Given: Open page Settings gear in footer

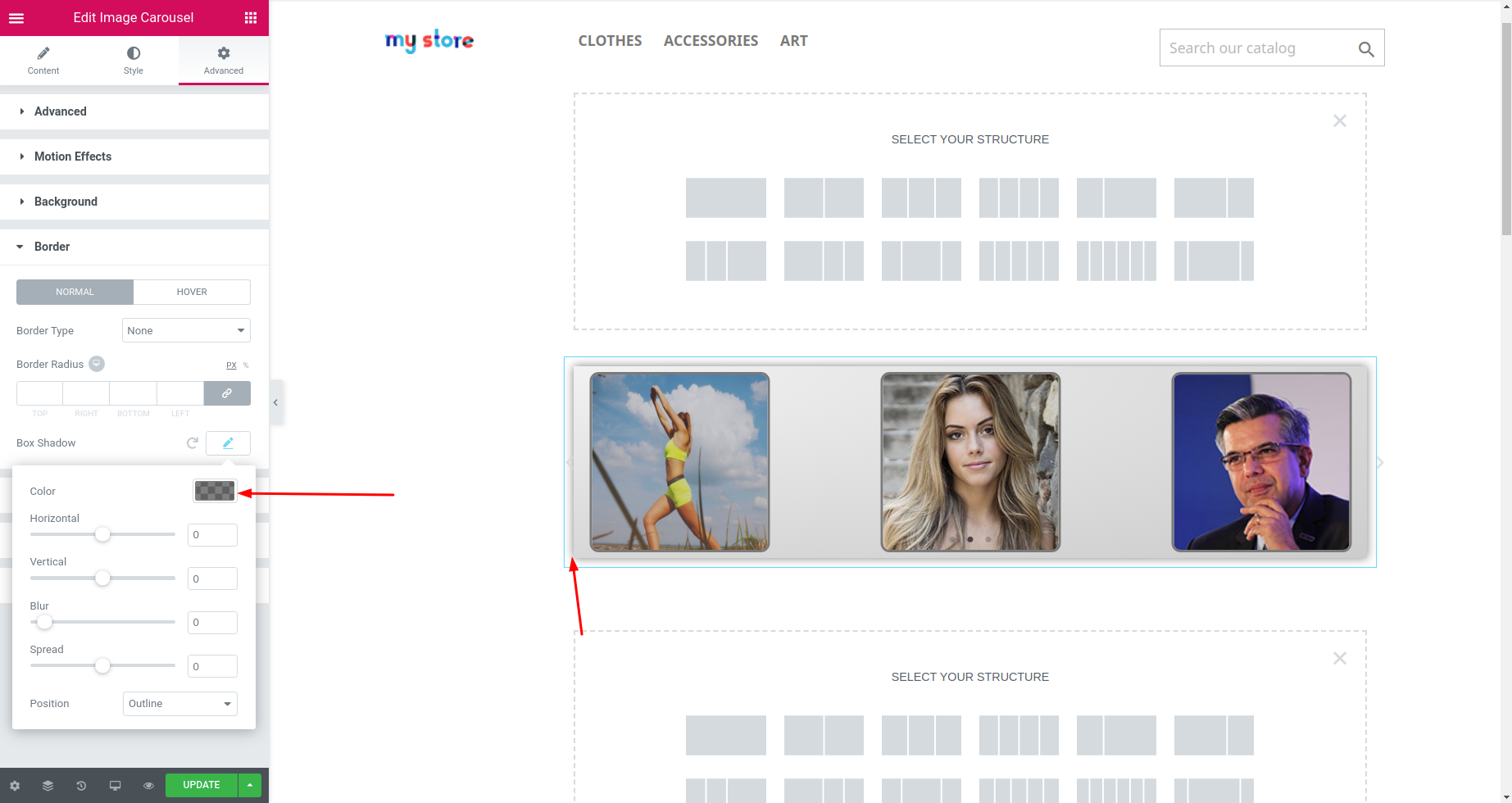Looking at the screenshot, I should [15, 785].
